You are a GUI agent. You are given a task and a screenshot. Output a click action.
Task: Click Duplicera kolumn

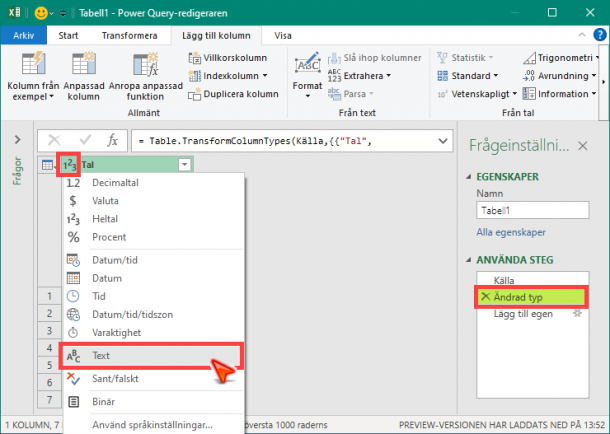[x=233, y=94]
